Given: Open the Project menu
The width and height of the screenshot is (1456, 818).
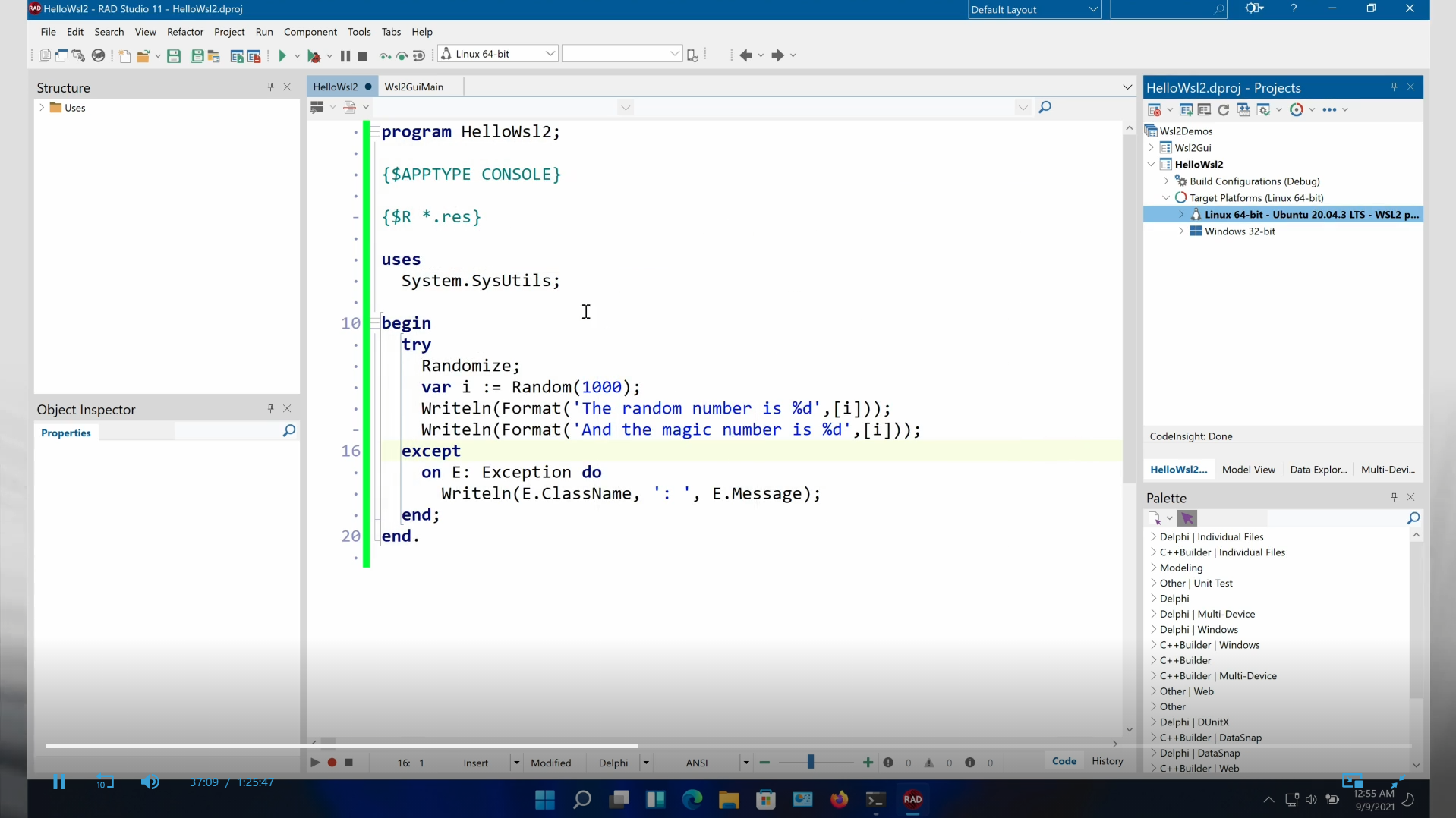Looking at the screenshot, I should pyautogui.click(x=229, y=32).
